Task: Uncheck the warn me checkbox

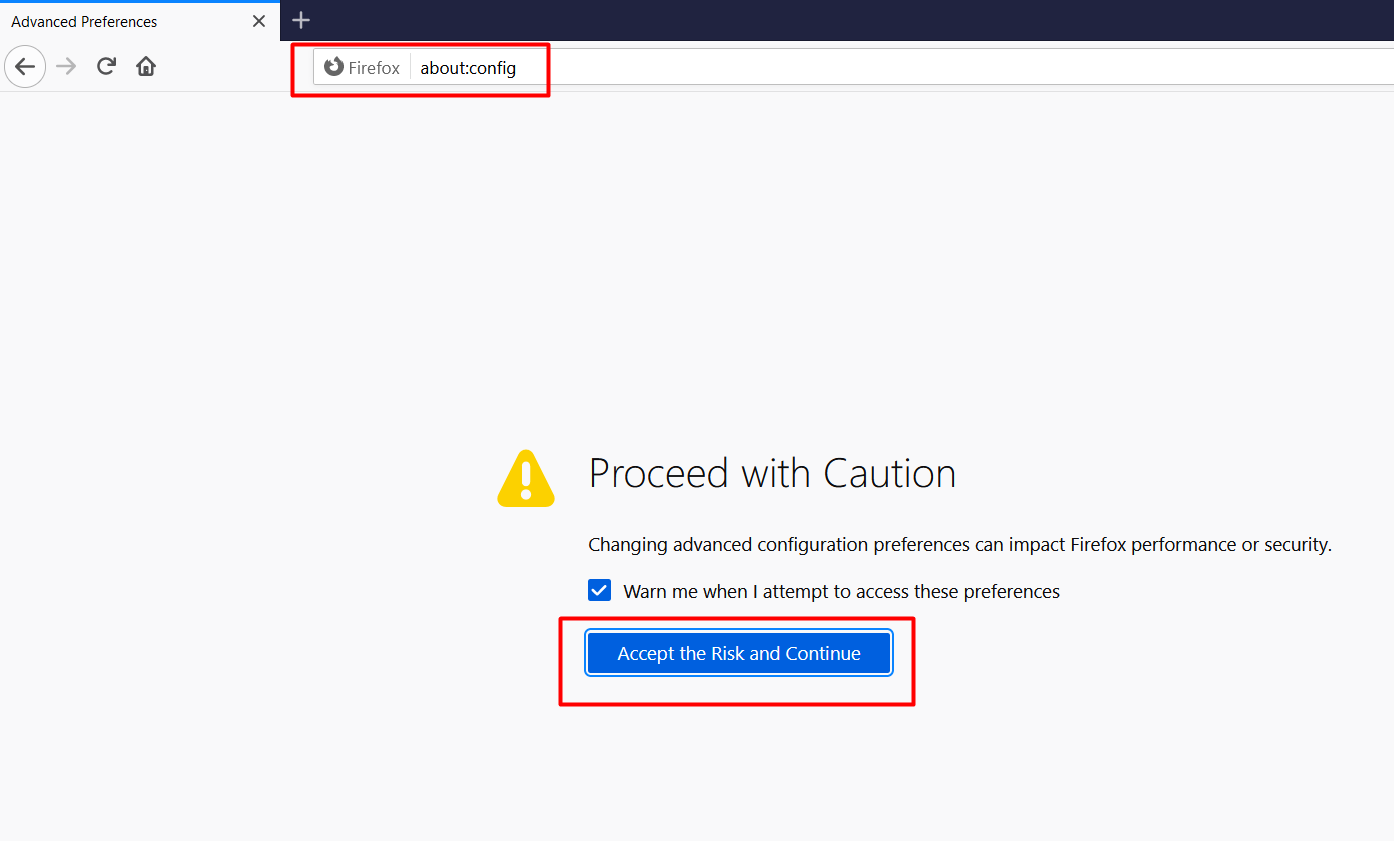Action: tap(599, 590)
